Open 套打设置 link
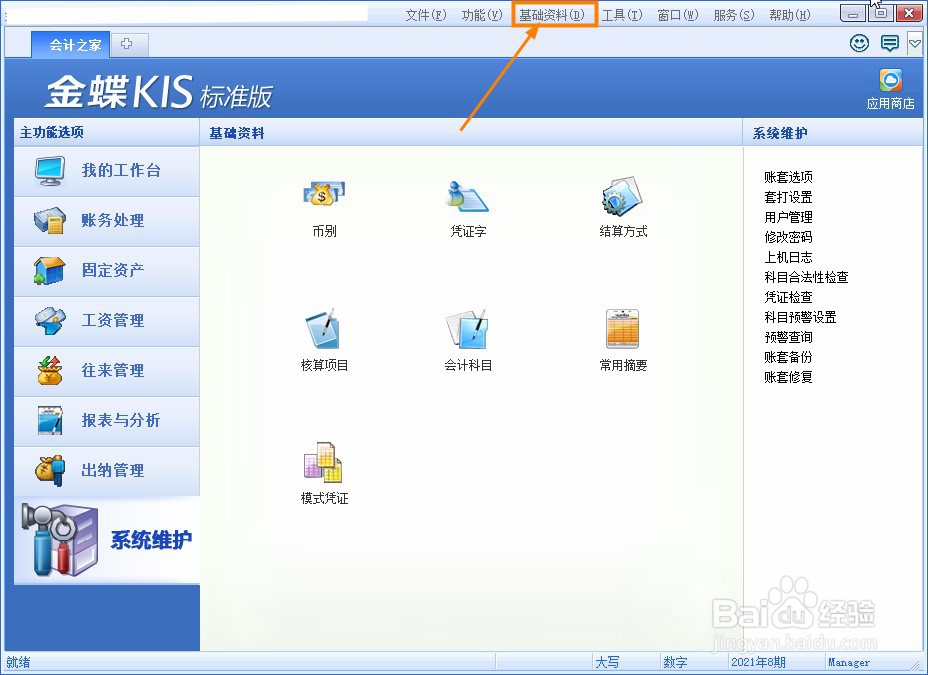This screenshot has height=675, width=928. tap(788, 197)
